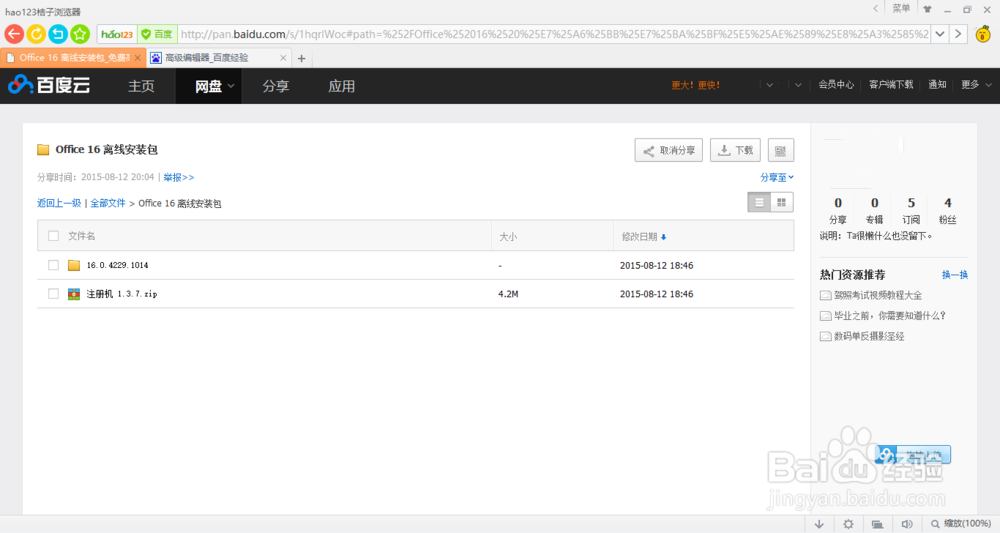
Task: Open folder name 16.0.4229.1014
Action: [x=117, y=265]
